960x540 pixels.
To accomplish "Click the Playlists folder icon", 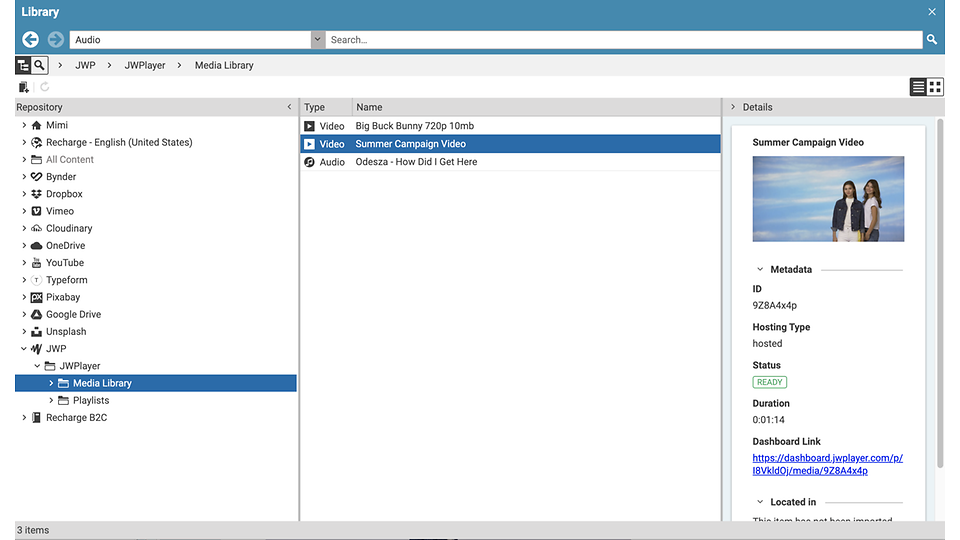I will (x=64, y=400).
